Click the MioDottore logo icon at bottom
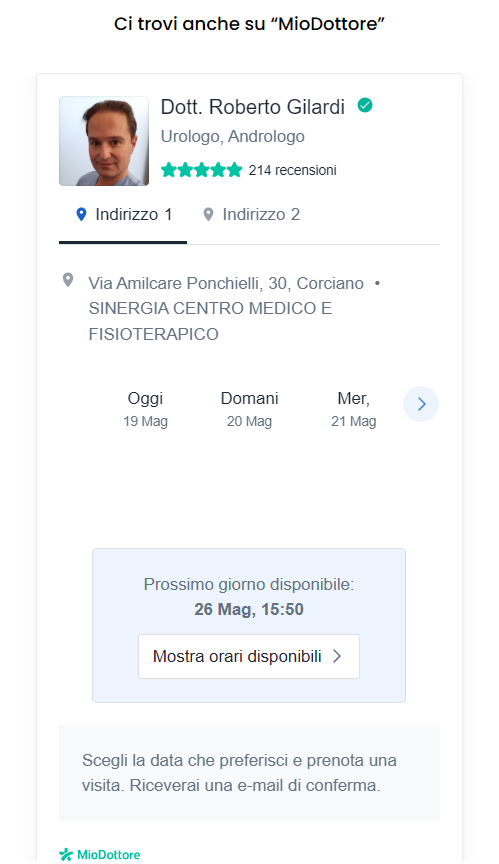This screenshot has height=864, width=499. (66, 855)
